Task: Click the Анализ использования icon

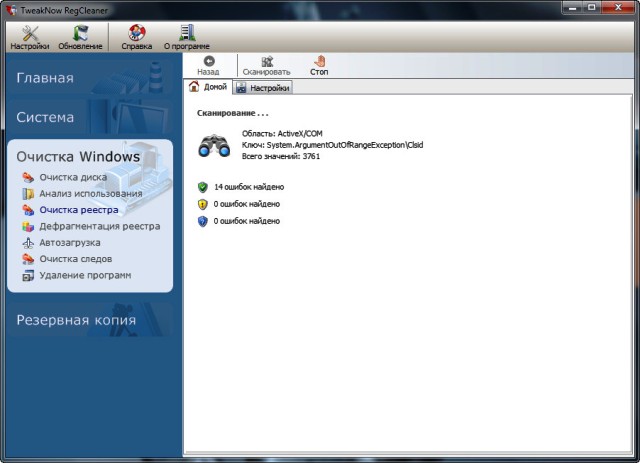Action: pos(28,194)
